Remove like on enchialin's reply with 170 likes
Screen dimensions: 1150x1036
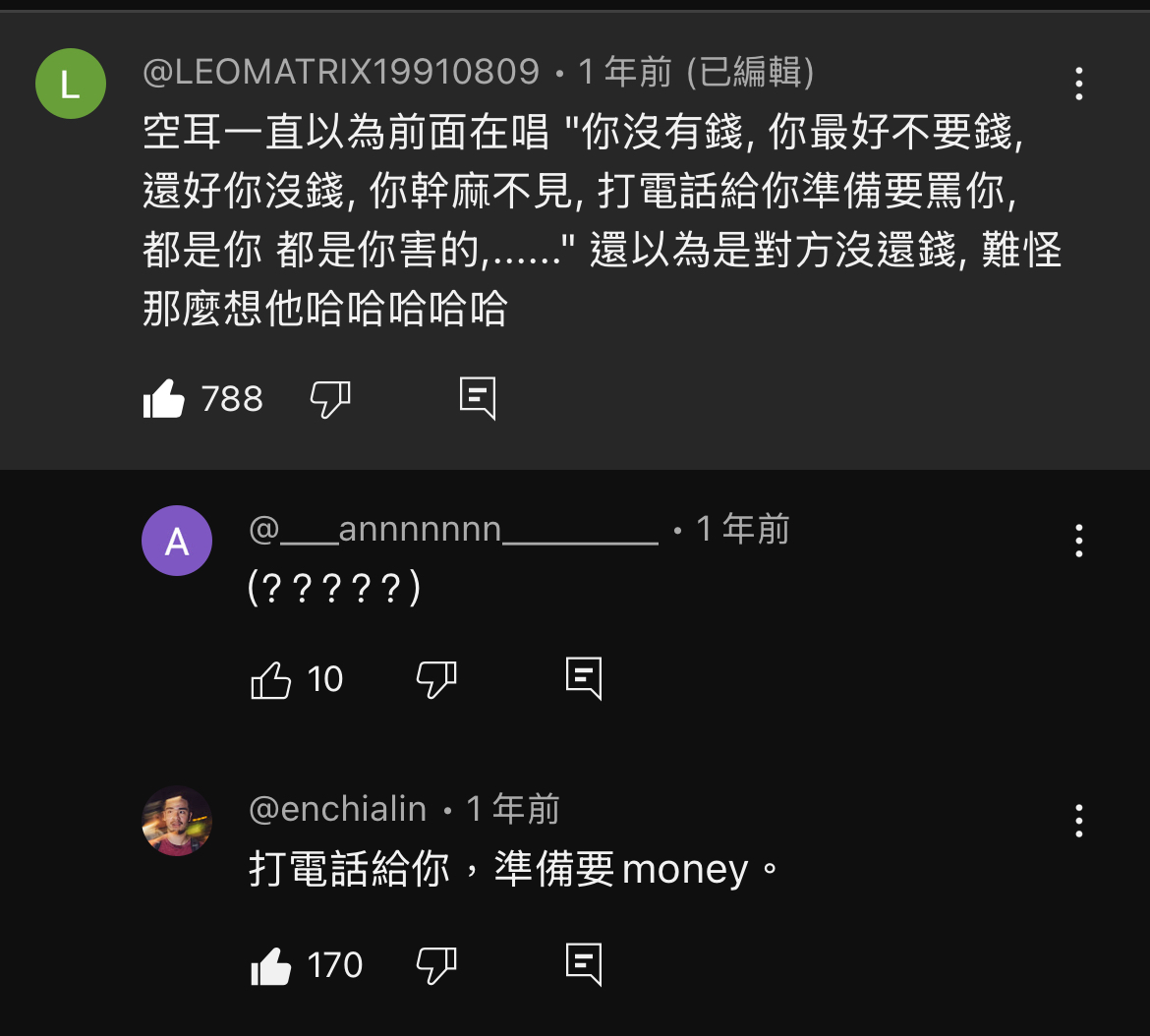(x=270, y=965)
